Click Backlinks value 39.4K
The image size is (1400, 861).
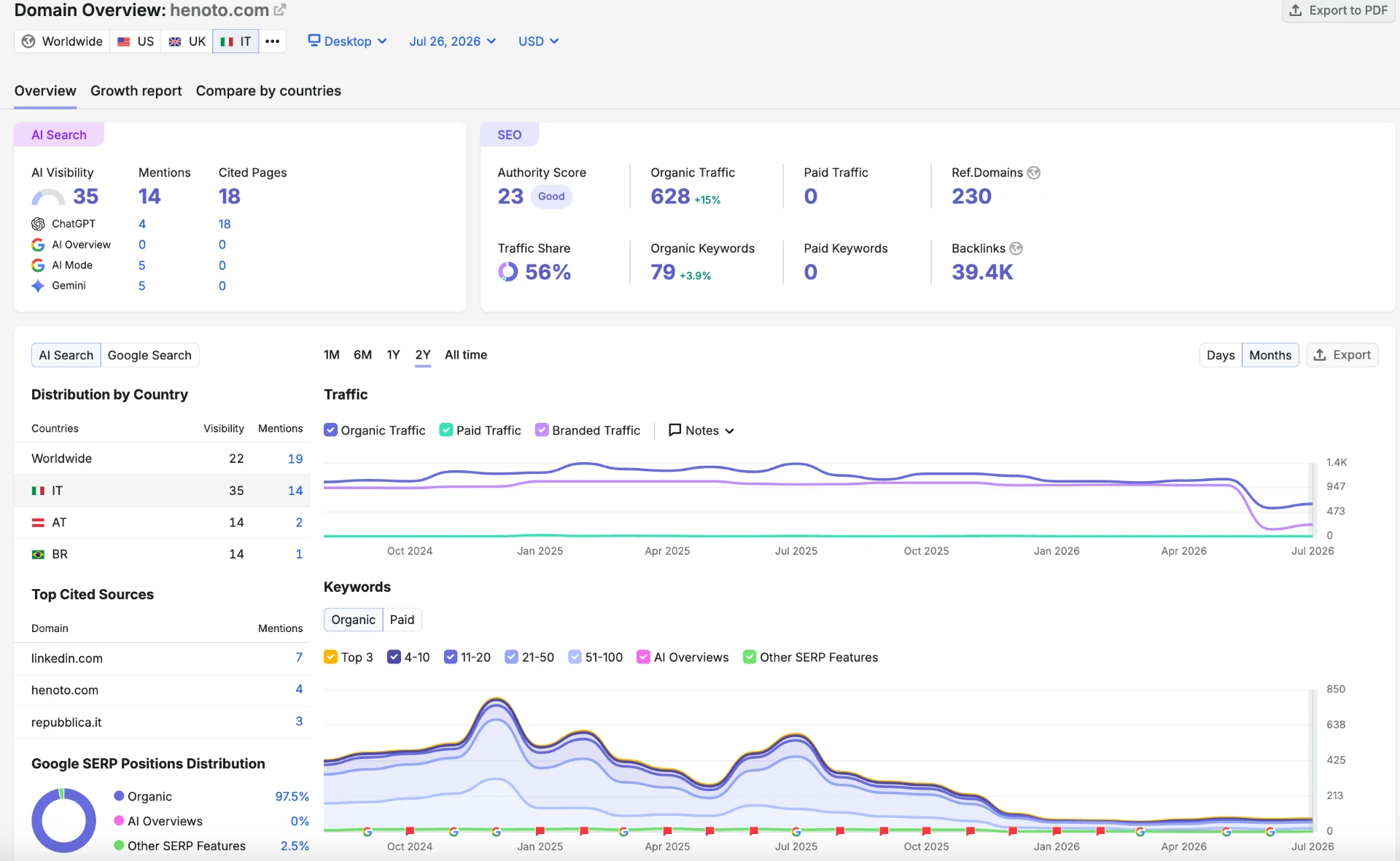(982, 273)
